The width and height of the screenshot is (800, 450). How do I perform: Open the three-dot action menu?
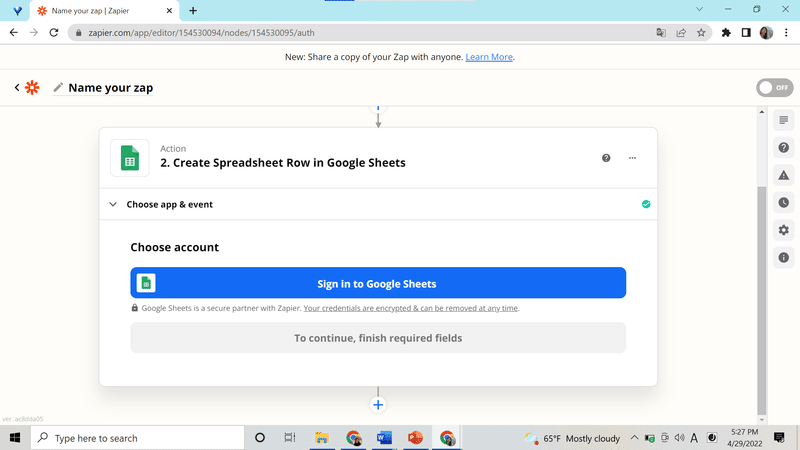(632, 158)
